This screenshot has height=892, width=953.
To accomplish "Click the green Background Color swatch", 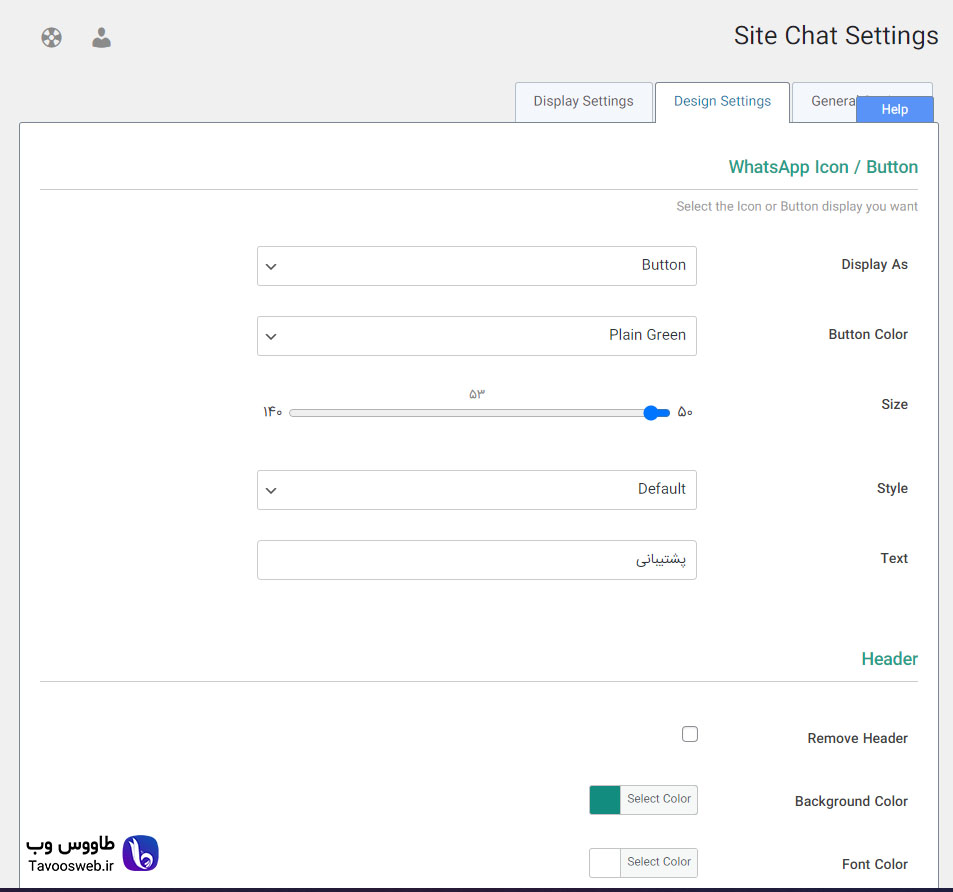I will tap(605, 800).
